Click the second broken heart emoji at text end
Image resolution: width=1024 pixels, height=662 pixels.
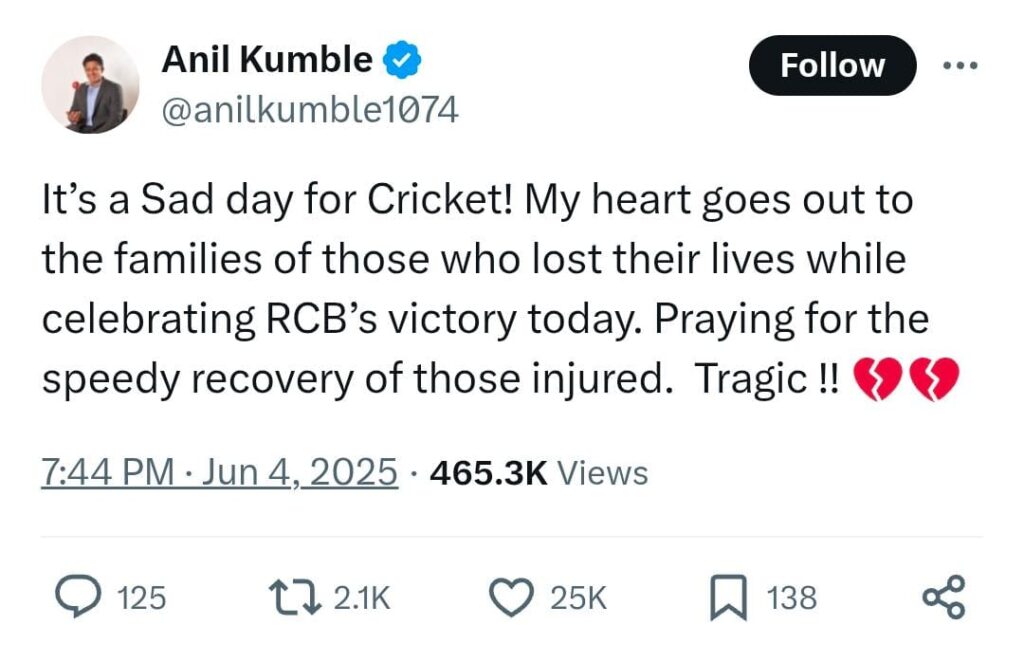click(935, 379)
